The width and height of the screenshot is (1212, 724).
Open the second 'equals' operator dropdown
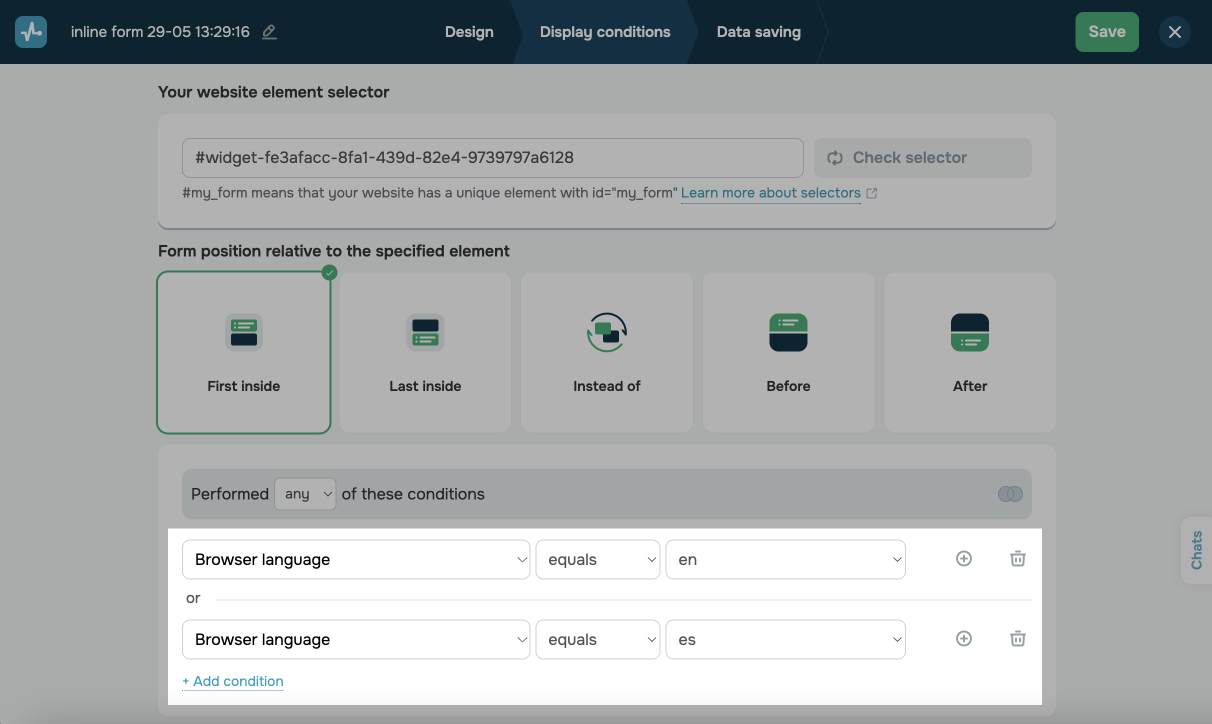pyautogui.click(x=598, y=640)
